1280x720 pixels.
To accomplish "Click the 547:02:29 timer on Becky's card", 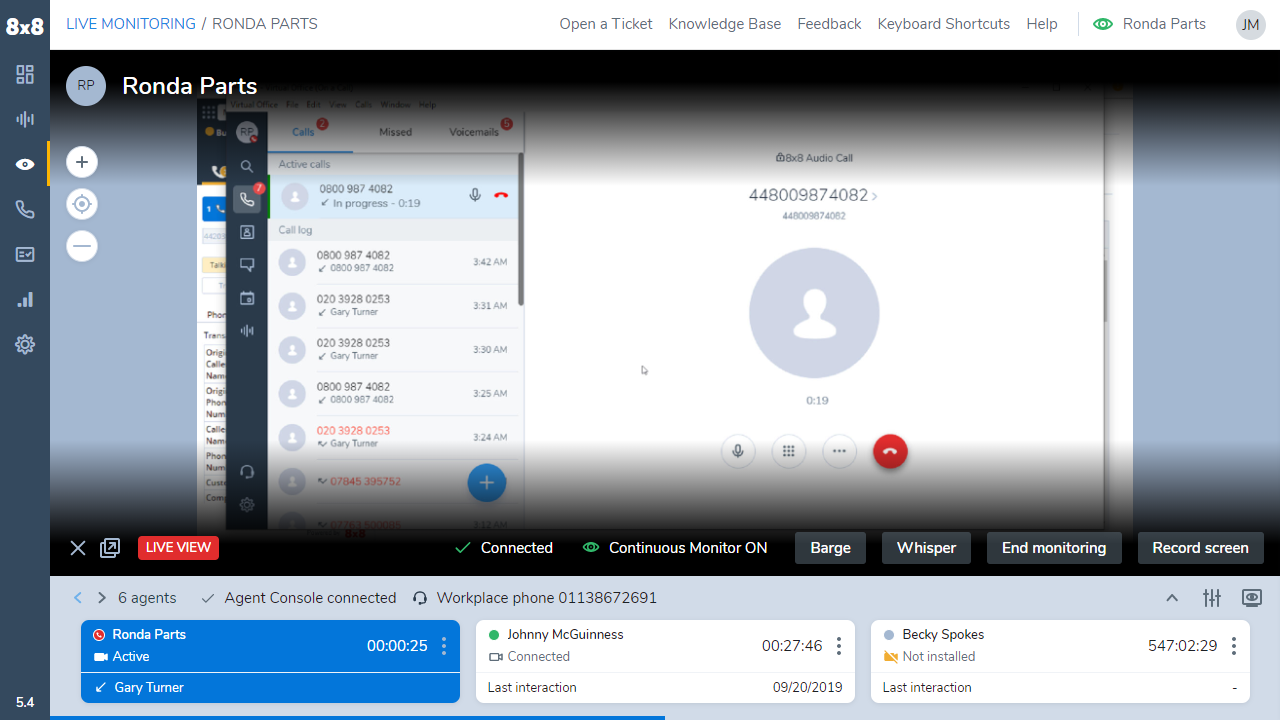I will [x=1183, y=646].
